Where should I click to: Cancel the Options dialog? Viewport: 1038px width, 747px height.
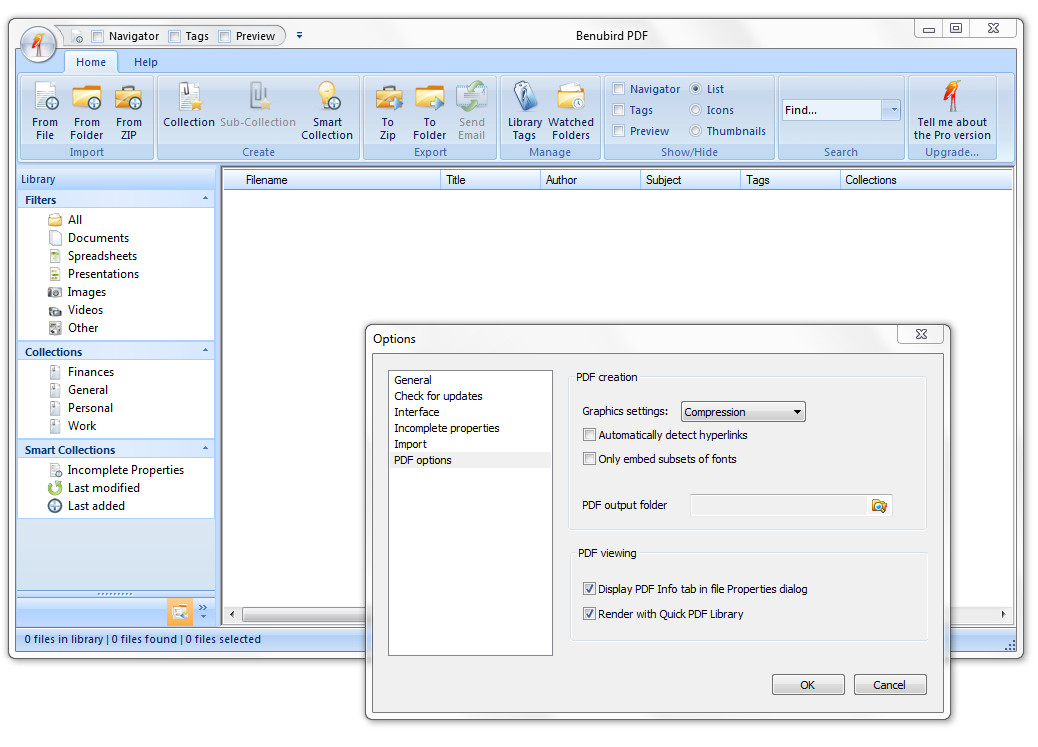pos(890,685)
